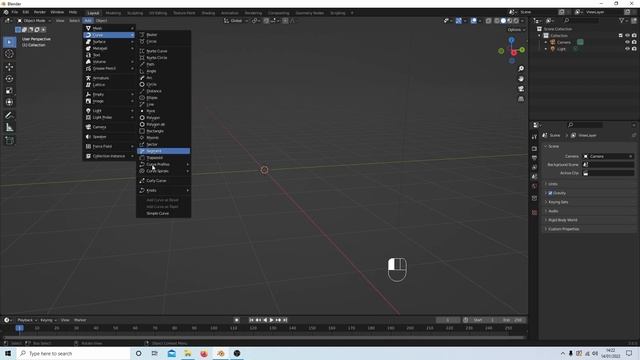640x360 pixels.
Task: Click the Blender logo icon in menu bar
Action: (x=6, y=12)
